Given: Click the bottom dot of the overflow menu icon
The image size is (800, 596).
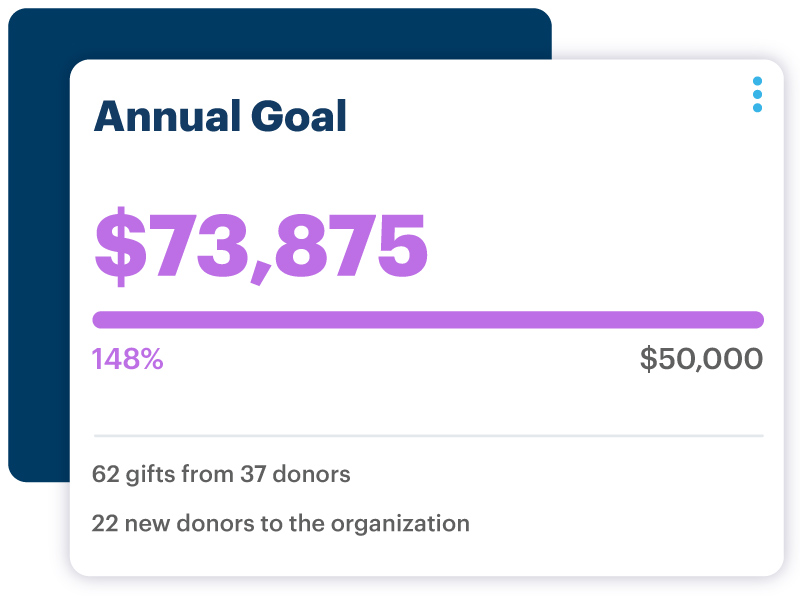Looking at the screenshot, I should click(x=756, y=107).
